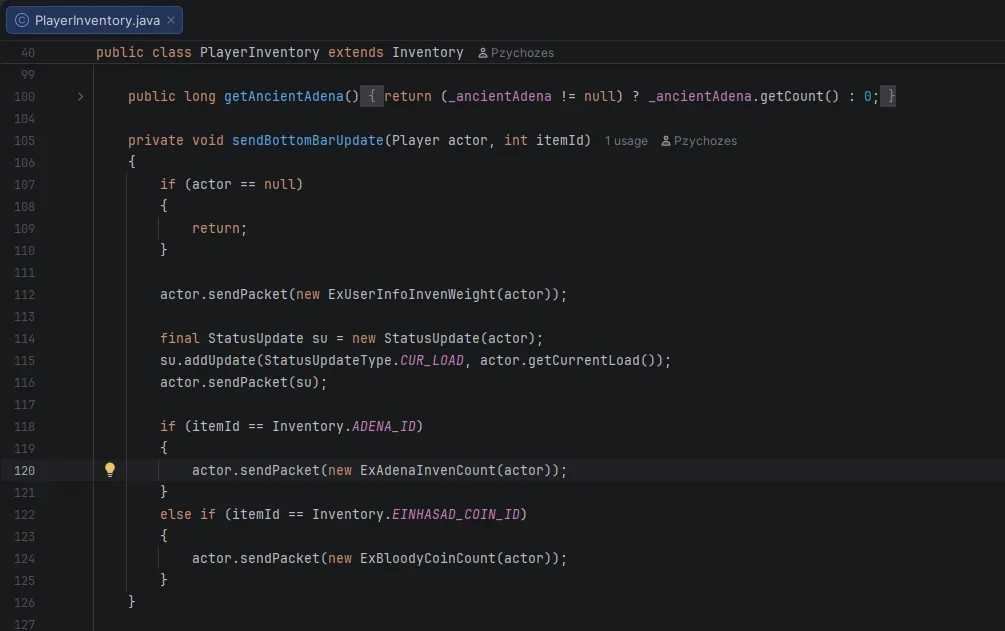
Task: Click the 'extends' keyword in the sticky header line
Action: 356,53
